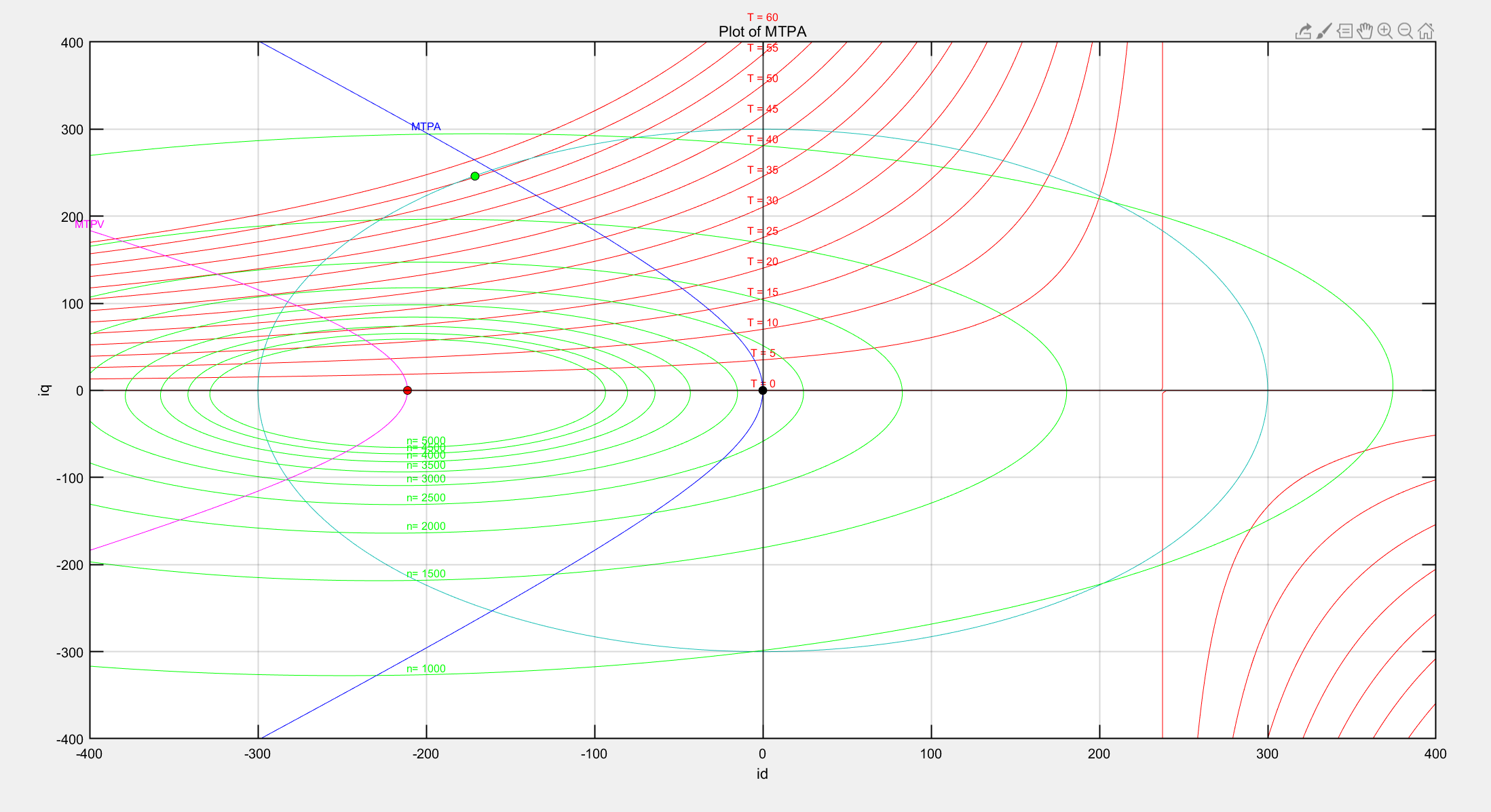Click the 'T = 60' torque label

763,18
